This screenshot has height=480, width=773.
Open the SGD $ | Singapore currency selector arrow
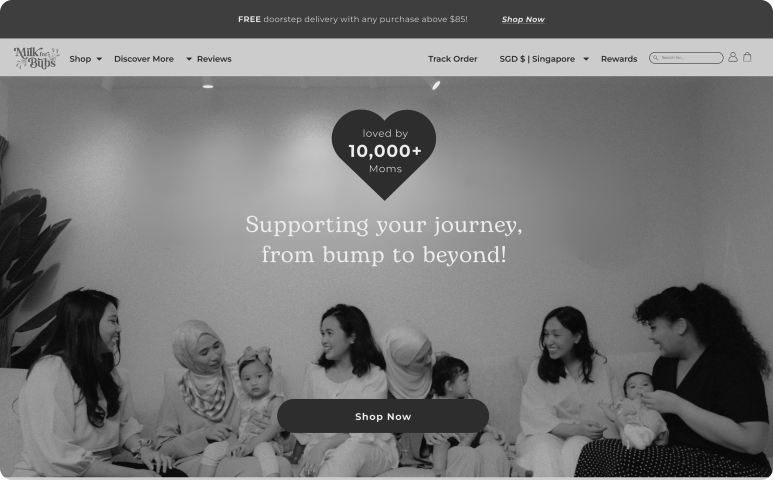tap(586, 59)
